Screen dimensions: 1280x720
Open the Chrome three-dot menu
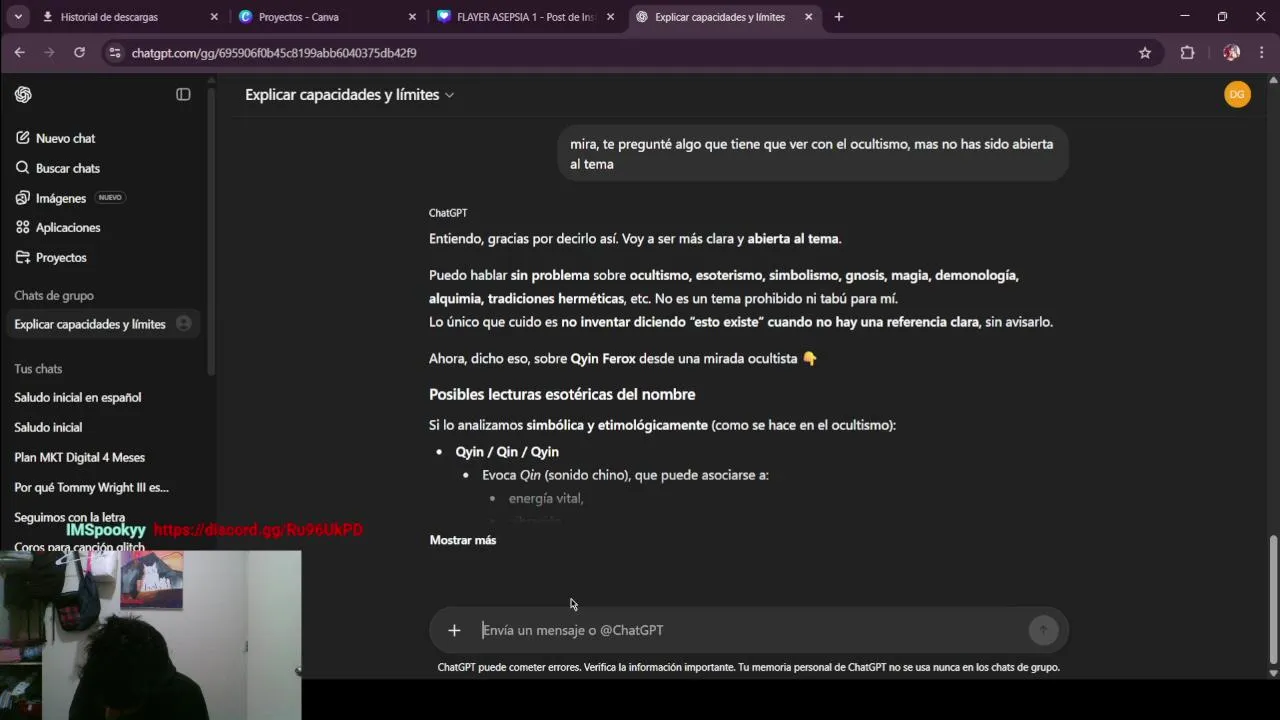(x=1261, y=53)
